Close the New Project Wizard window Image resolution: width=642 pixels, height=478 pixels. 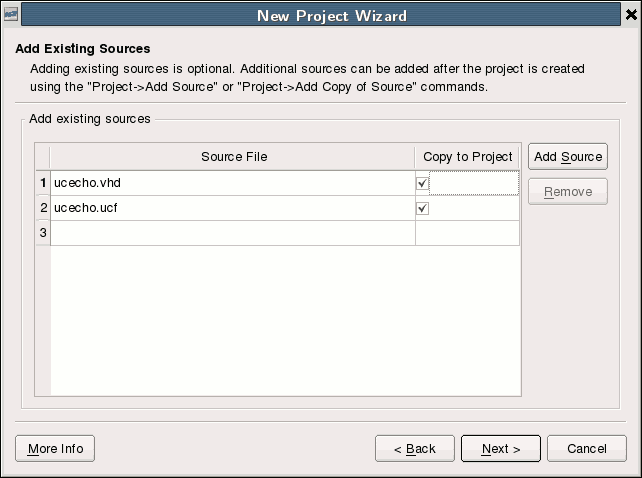point(631,15)
